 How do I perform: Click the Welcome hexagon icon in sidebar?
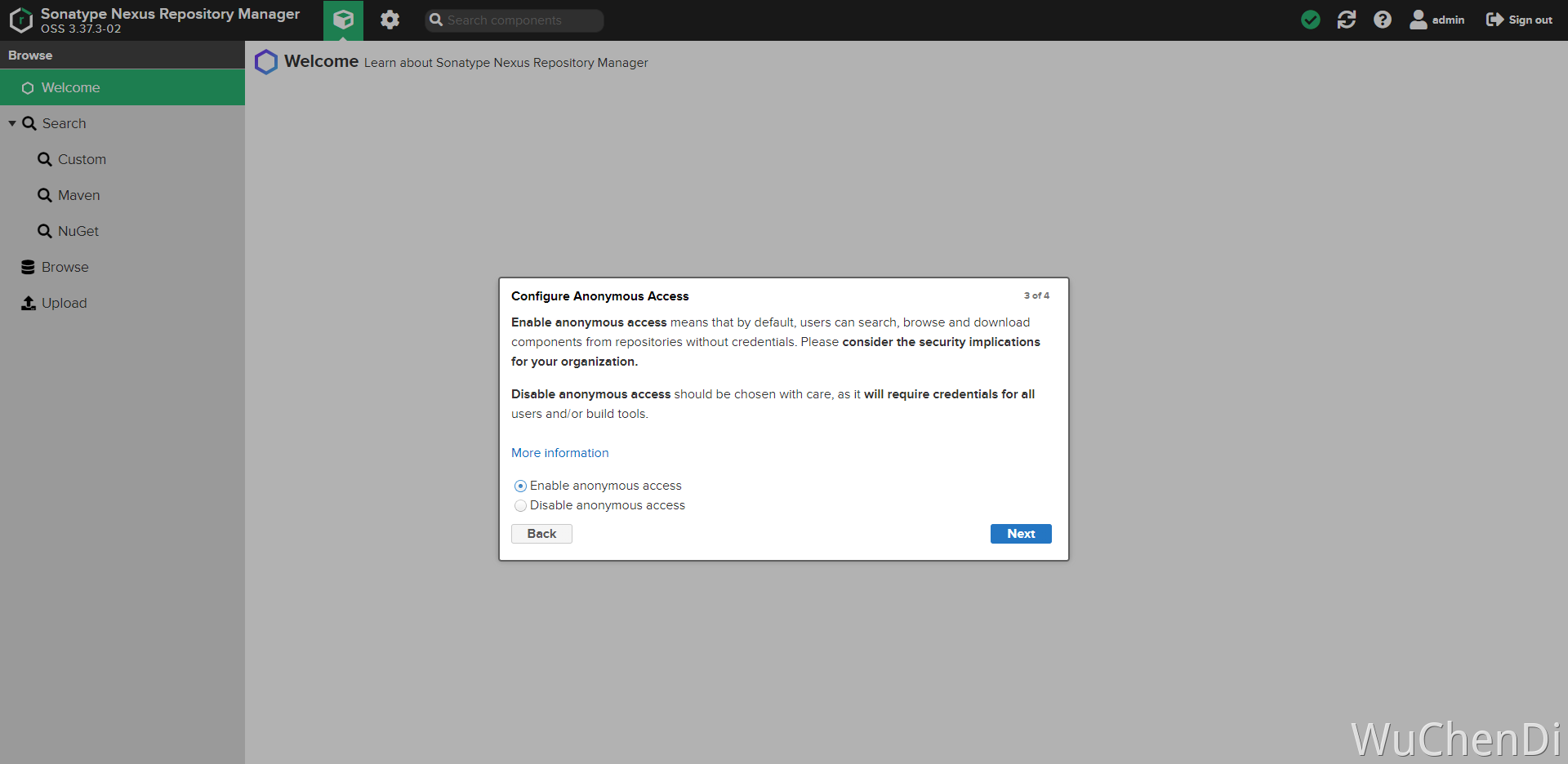pyautogui.click(x=28, y=88)
